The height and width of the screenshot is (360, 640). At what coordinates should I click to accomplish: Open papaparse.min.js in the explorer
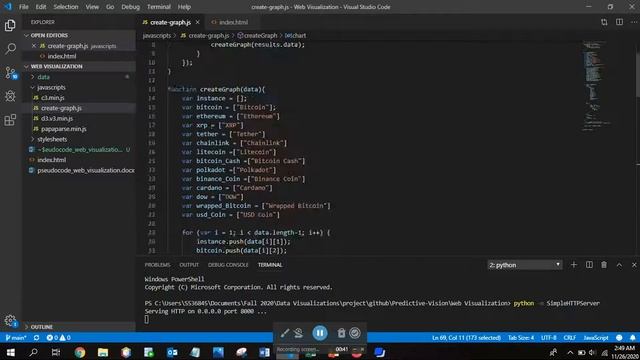[x=79, y=129]
